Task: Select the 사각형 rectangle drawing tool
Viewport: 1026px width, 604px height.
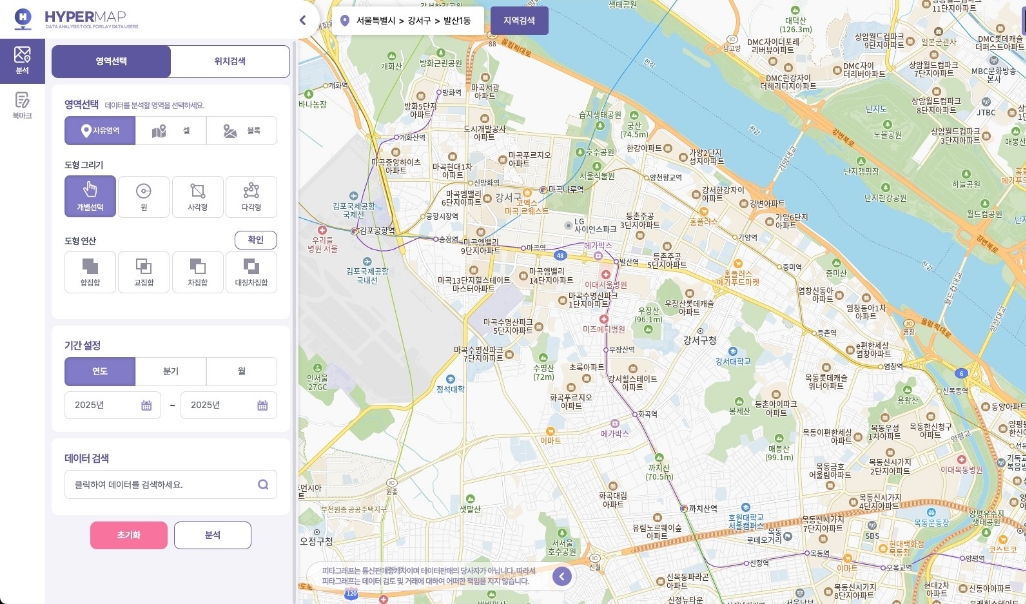Action: coord(197,196)
